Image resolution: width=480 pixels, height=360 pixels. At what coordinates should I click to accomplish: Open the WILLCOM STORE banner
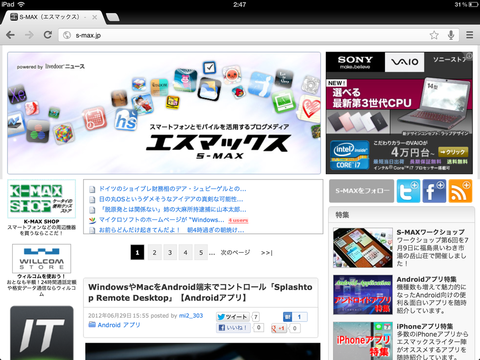pos(42,259)
